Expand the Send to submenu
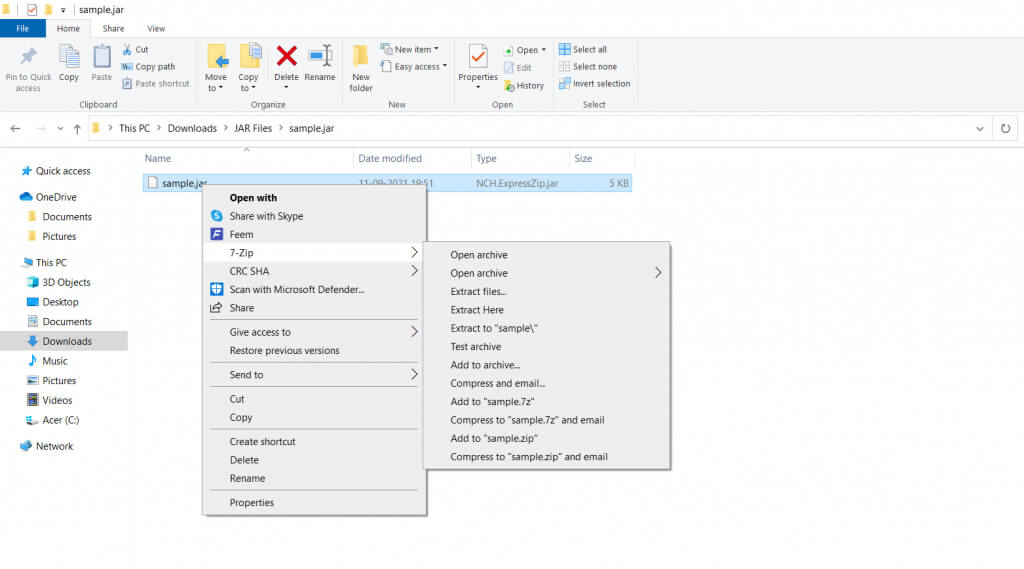 point(414,374)
